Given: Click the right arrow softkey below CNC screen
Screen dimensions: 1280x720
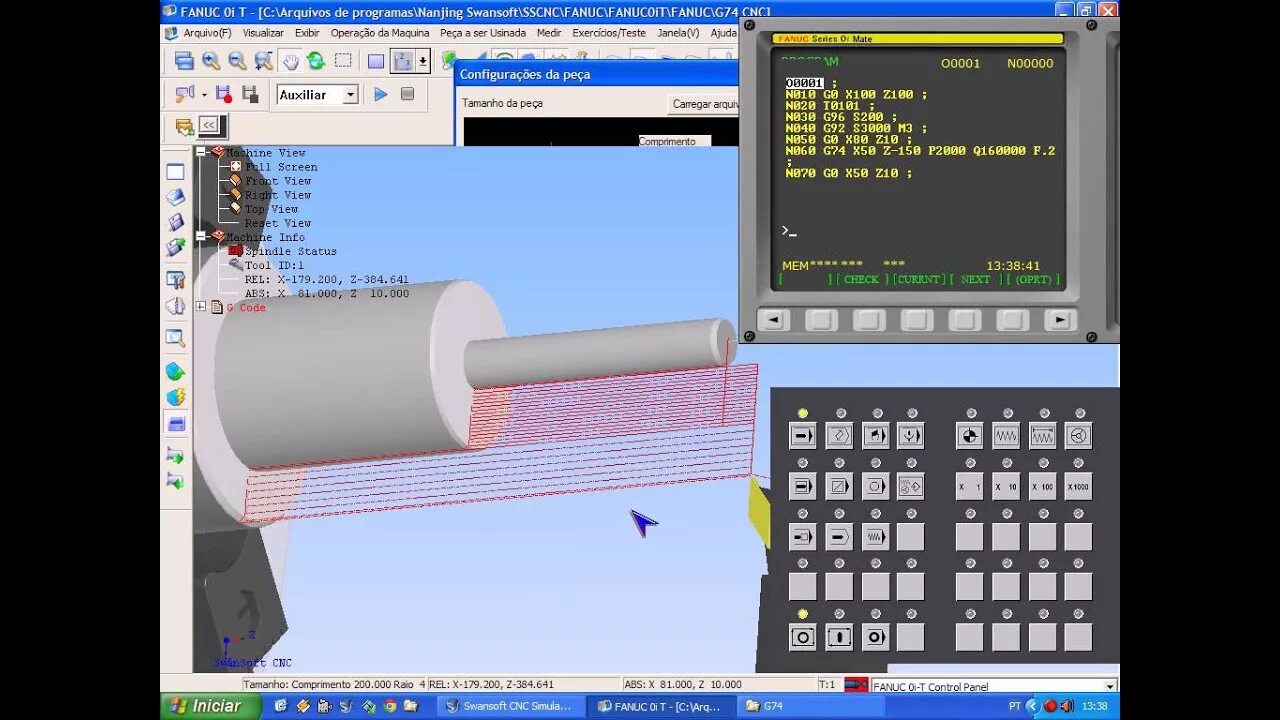Looking at the screenshot, I should click(1060, 320).
